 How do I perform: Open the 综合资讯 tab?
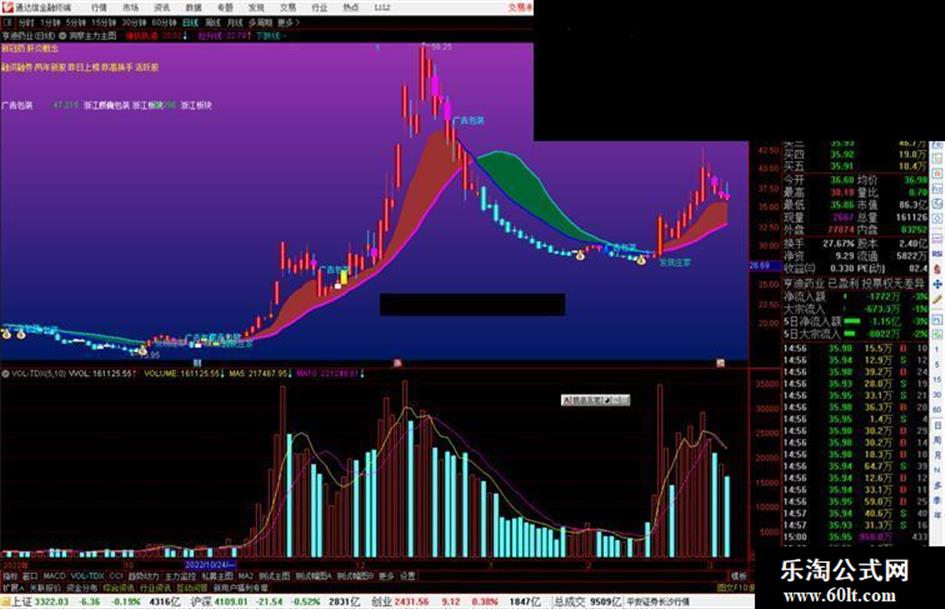point(119,587)
